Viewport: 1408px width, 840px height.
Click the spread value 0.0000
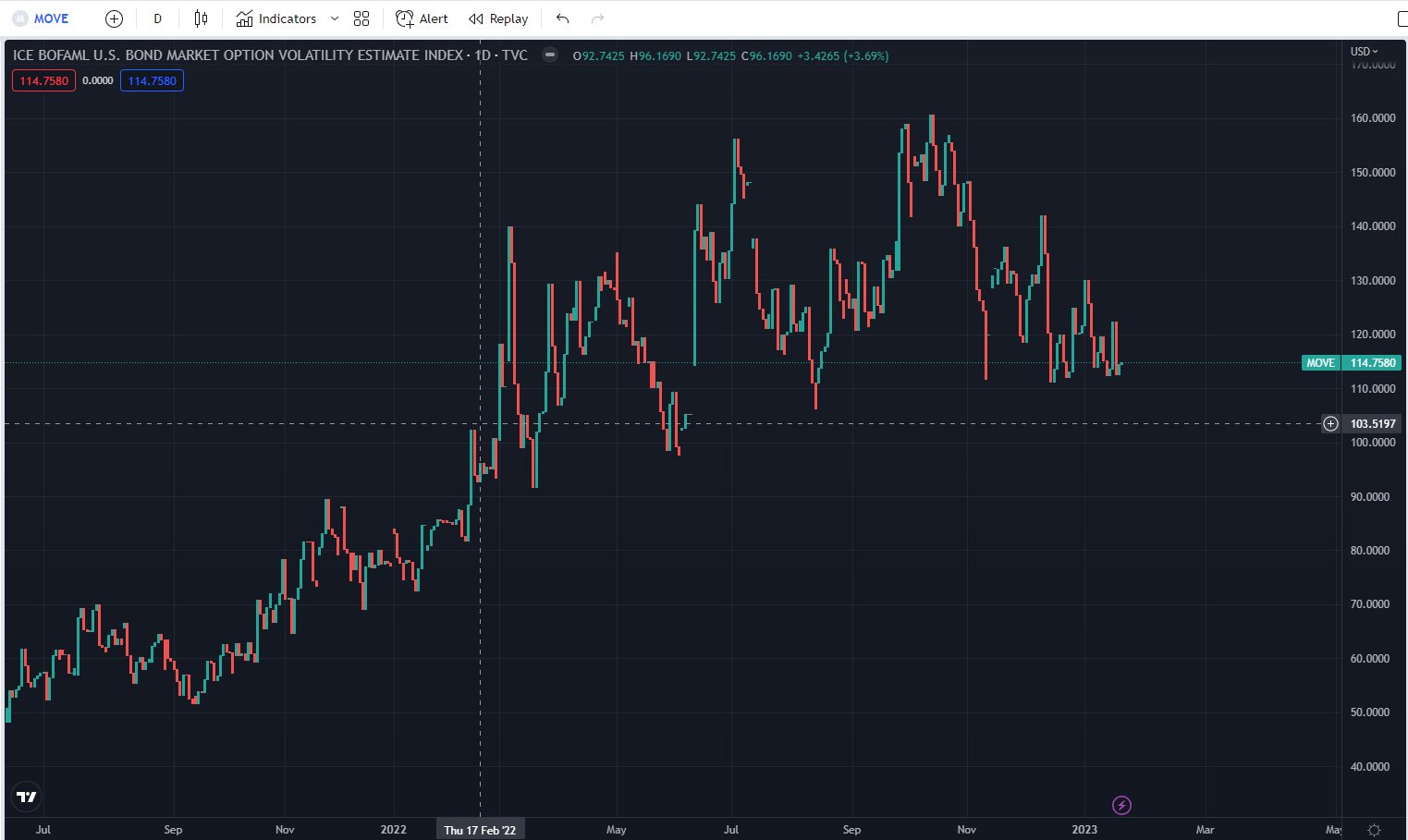98,80
